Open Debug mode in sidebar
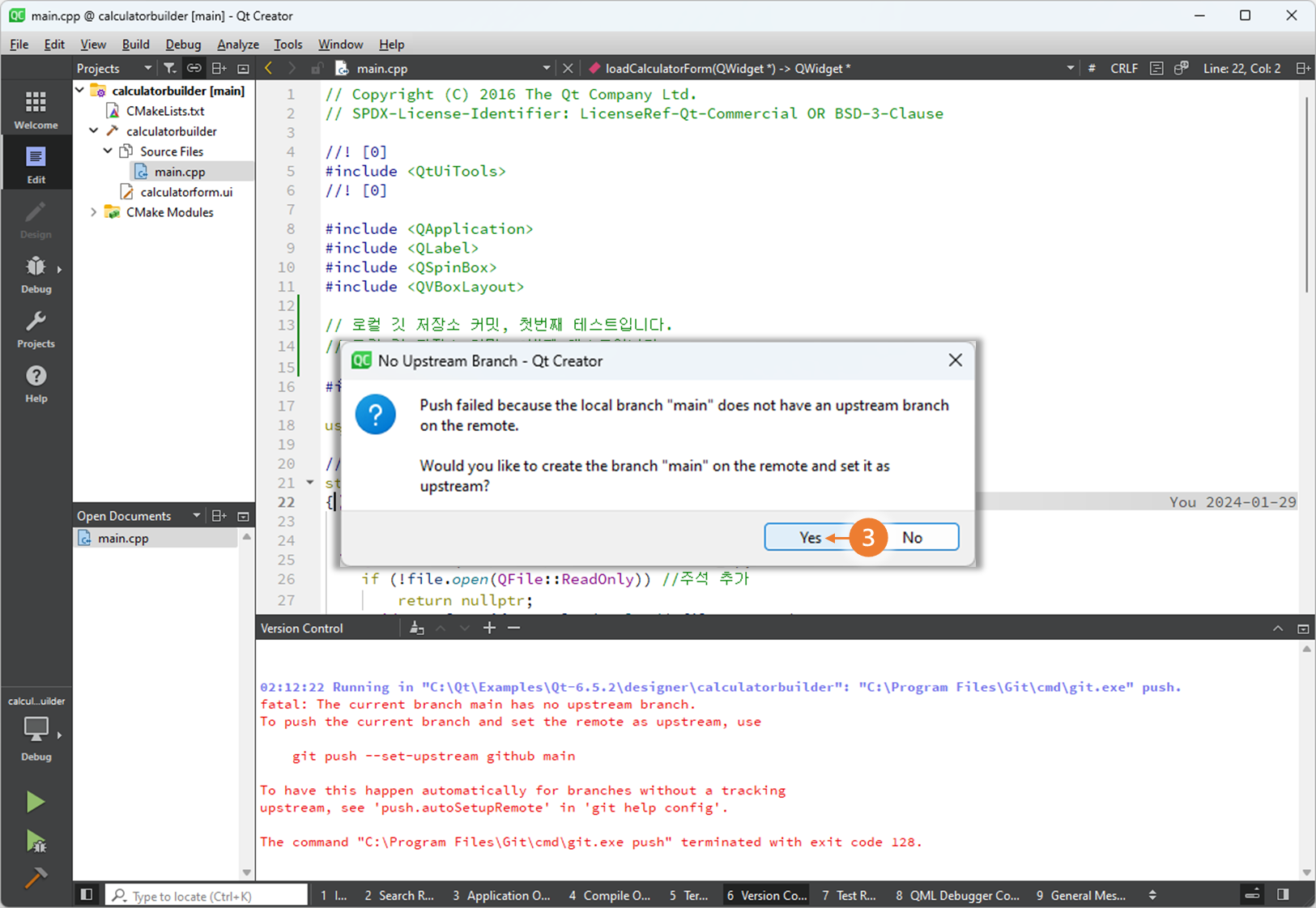 click(x=36, y=274)
